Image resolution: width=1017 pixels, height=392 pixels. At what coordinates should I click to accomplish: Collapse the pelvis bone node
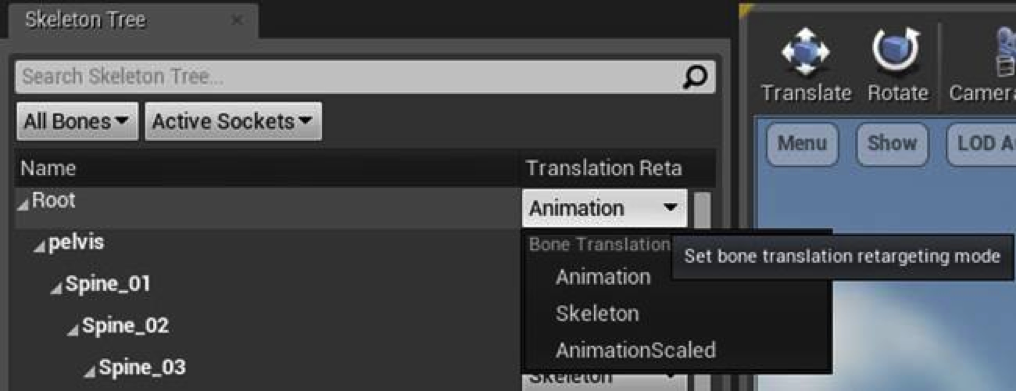[40, 247]
